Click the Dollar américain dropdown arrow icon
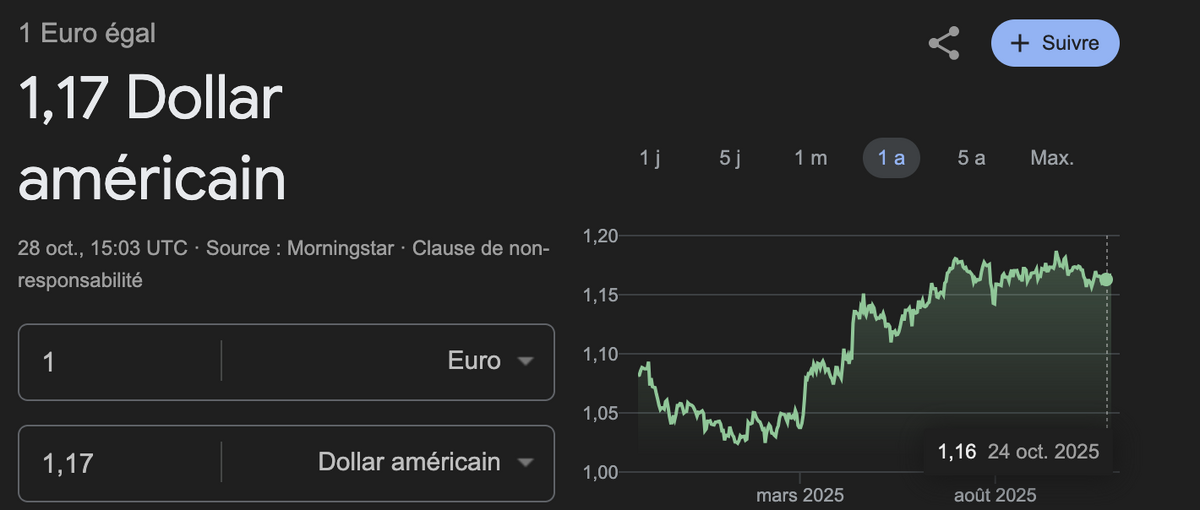Screen dimensions: 1200x510 click(x=526, y=463)
